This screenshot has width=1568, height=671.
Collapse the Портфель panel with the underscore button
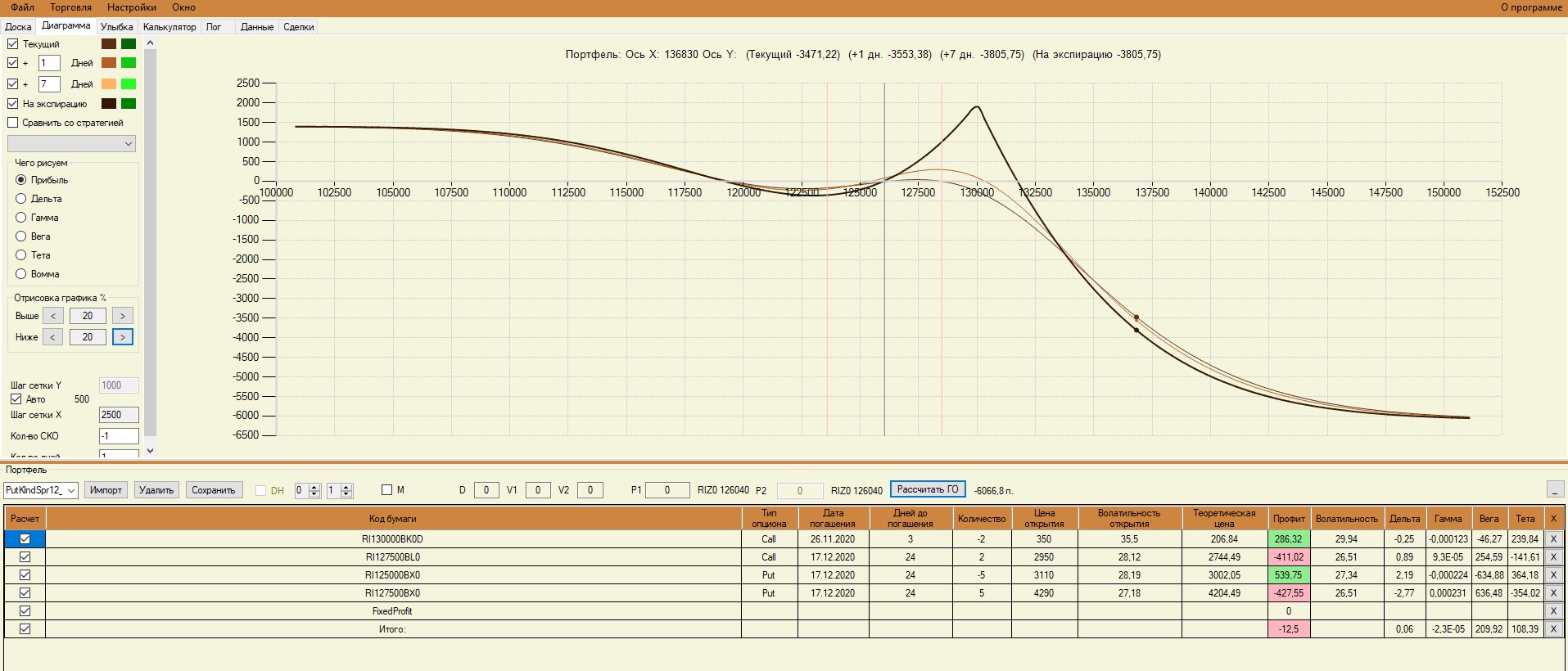click(1556, 489)
